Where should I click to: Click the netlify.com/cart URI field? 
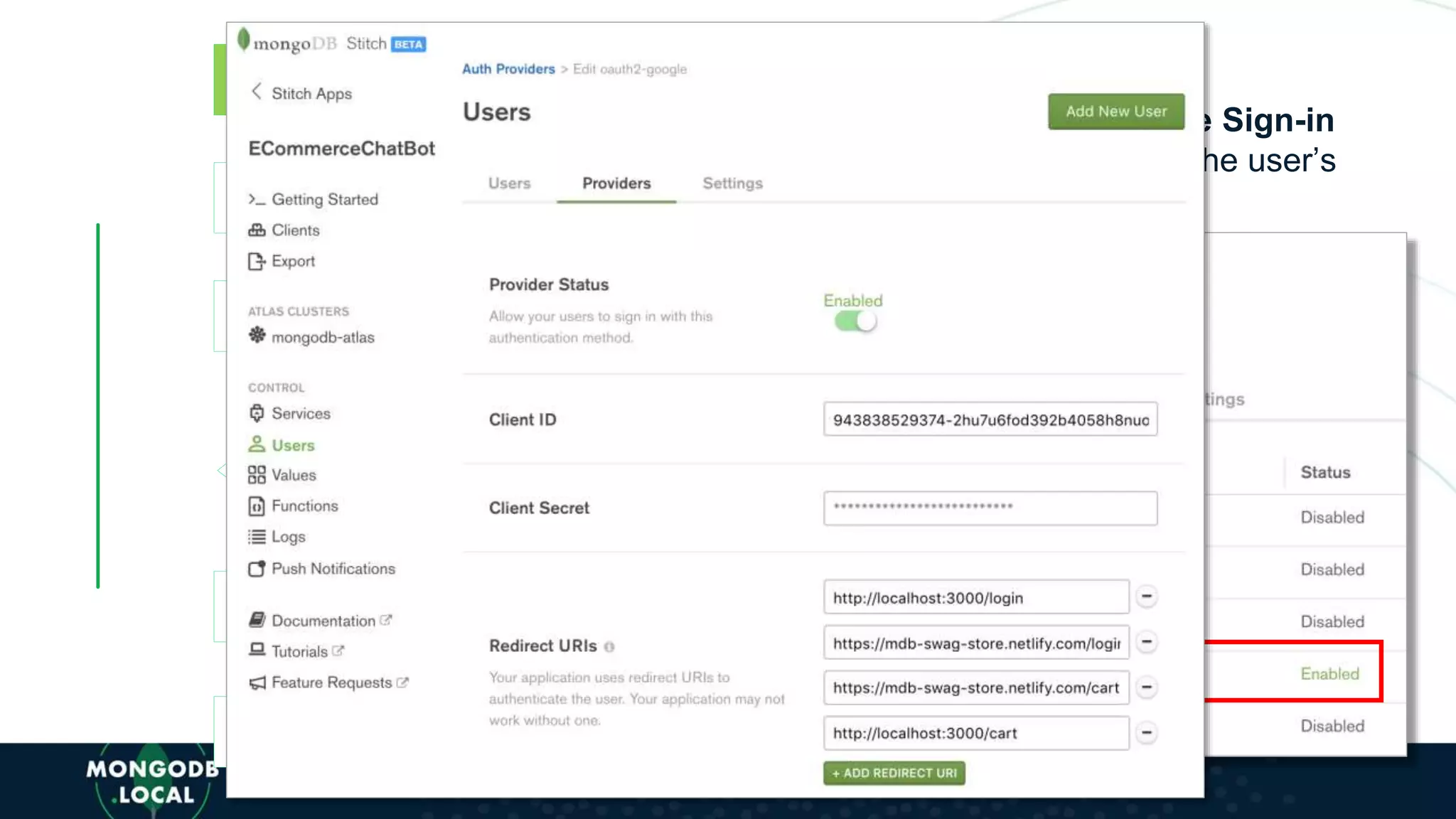pos(976,687)
